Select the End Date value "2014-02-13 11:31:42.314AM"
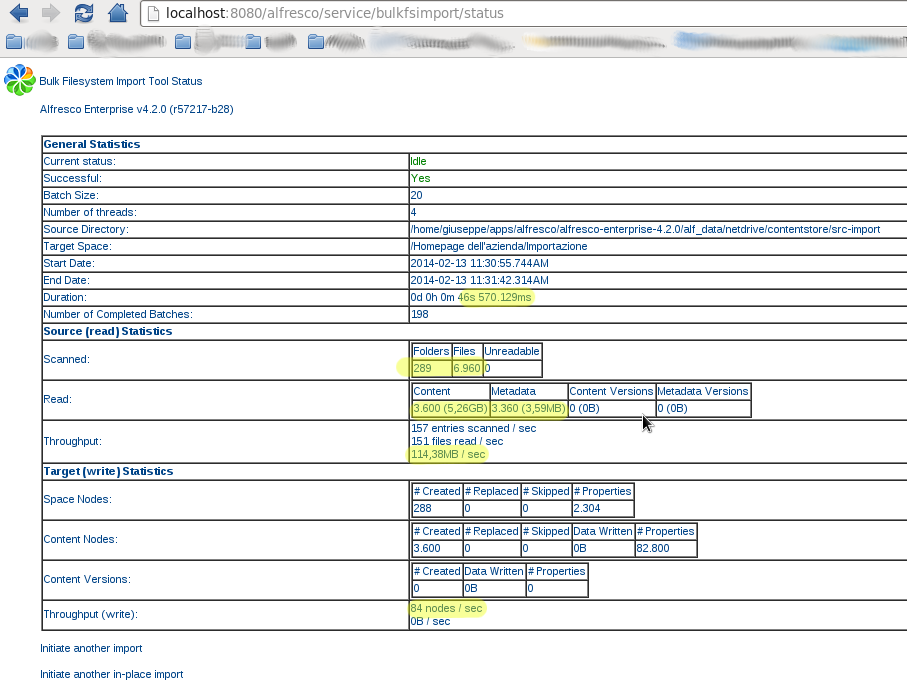The image size is (907, 687). (x=480, y=280)
